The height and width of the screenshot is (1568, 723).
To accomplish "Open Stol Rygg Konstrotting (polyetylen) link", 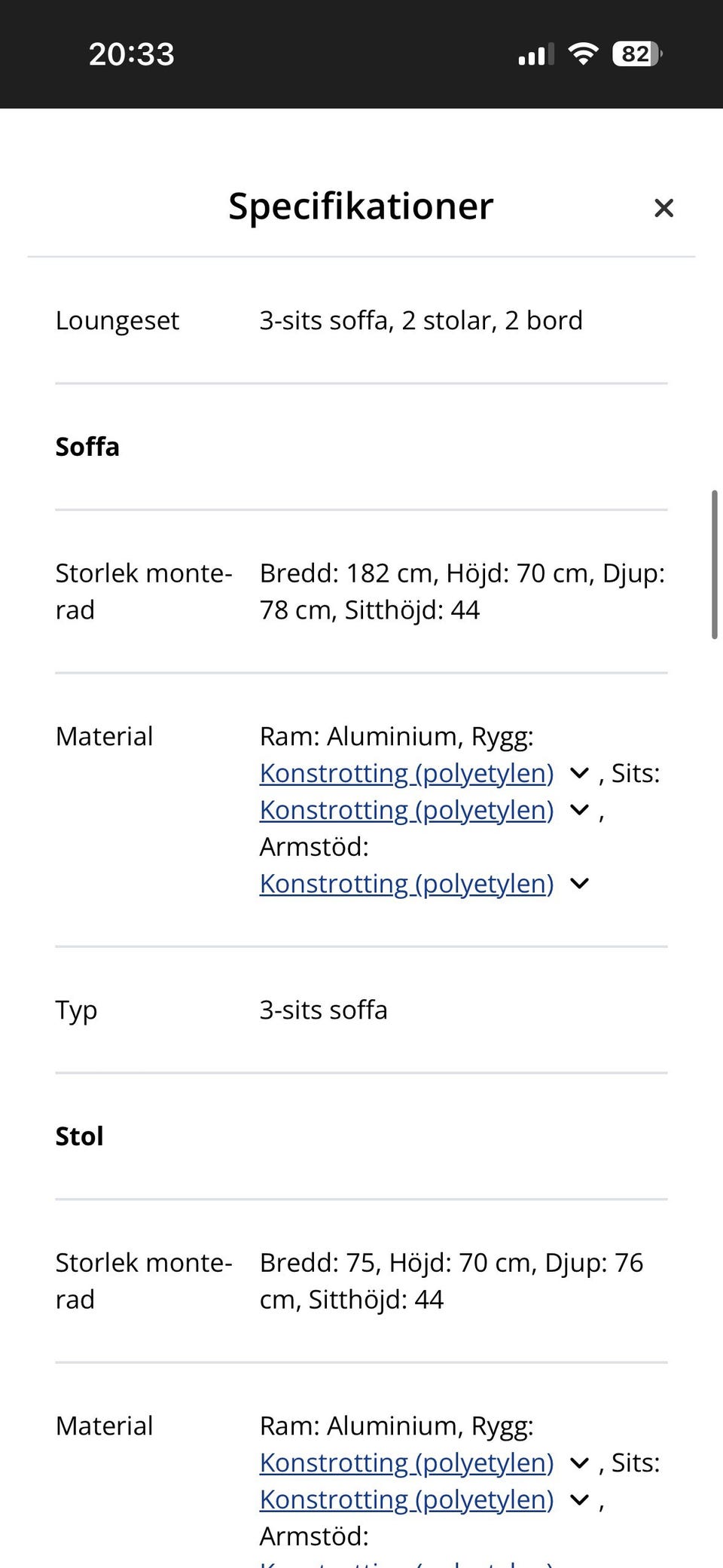I will click(x=407, y=1463).
